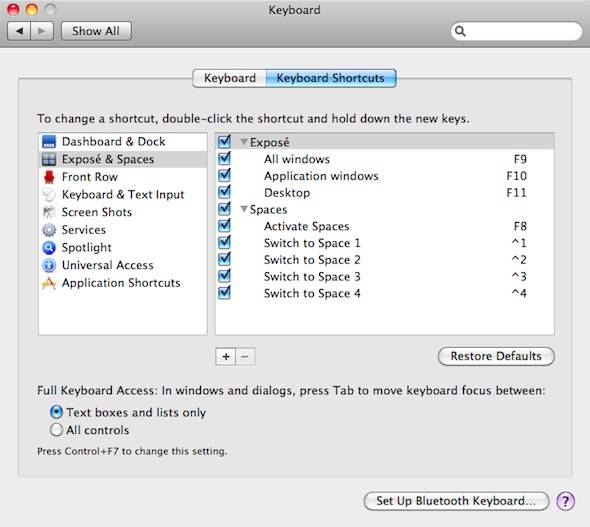Select Universal Access category label

108,265
